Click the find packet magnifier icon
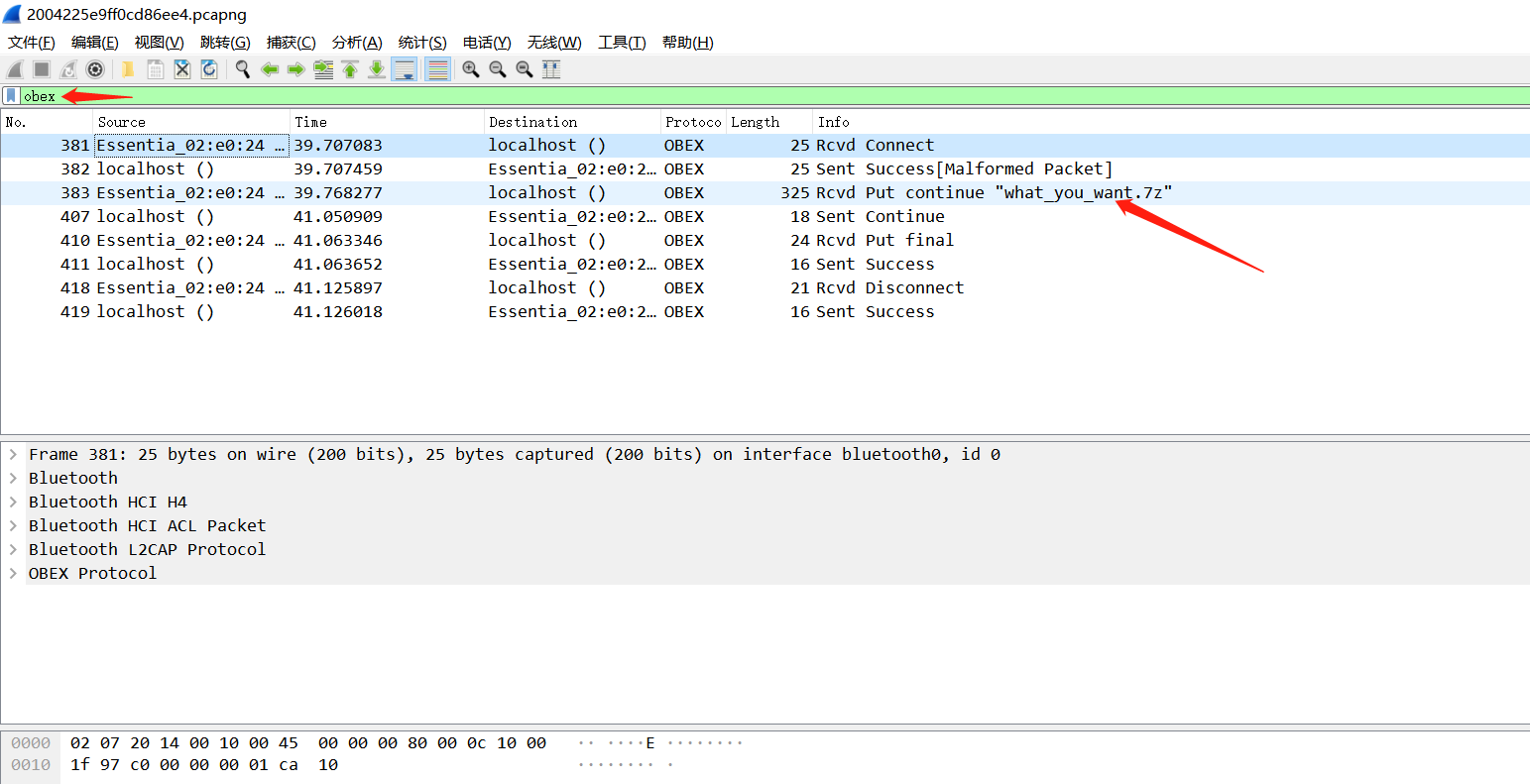This screenshot has width=1530, height=784. tap(241, 69)
